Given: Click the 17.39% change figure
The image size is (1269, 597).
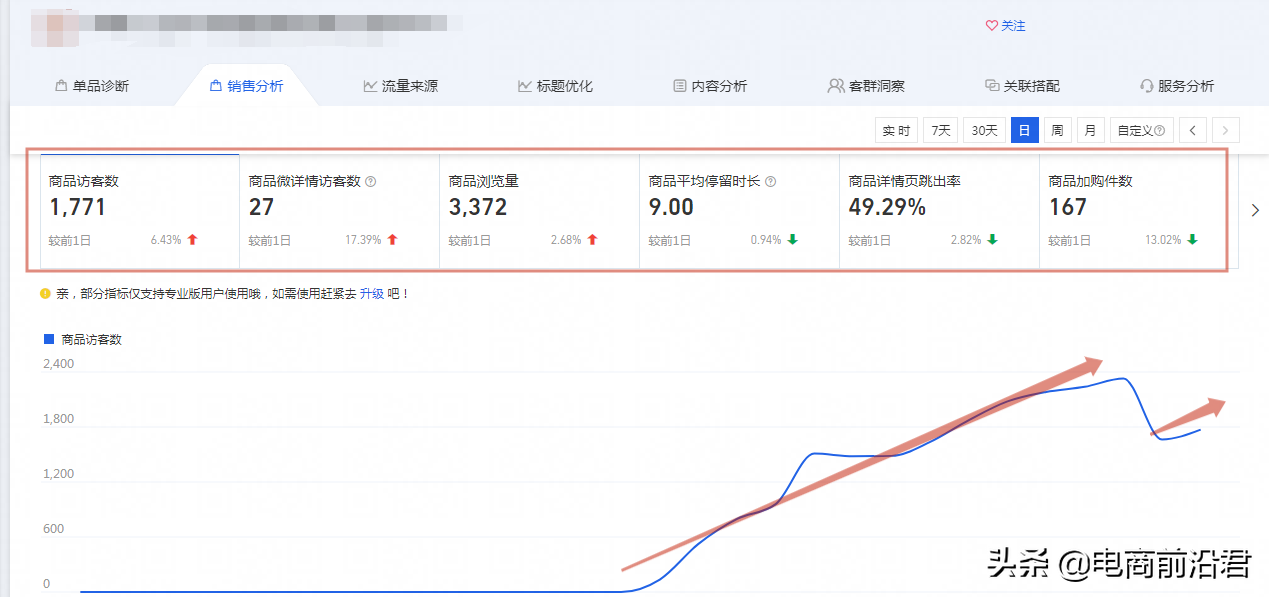Looking at the screenshot, I should [364, 240].
